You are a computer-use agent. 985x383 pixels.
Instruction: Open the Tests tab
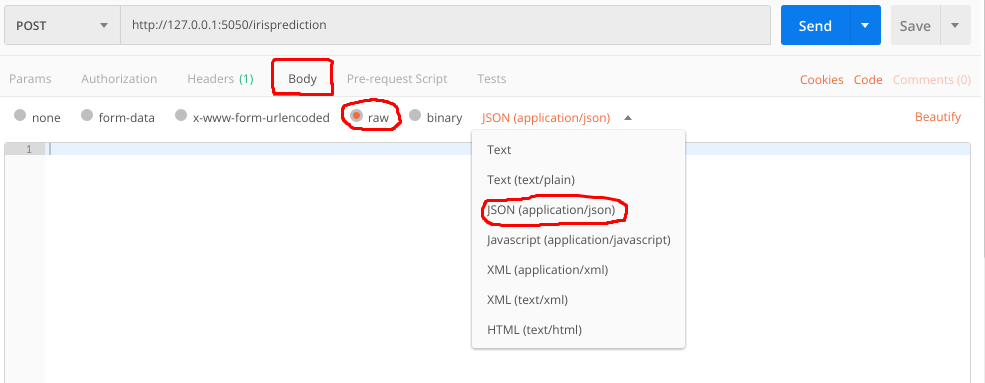tap(492, 79)
